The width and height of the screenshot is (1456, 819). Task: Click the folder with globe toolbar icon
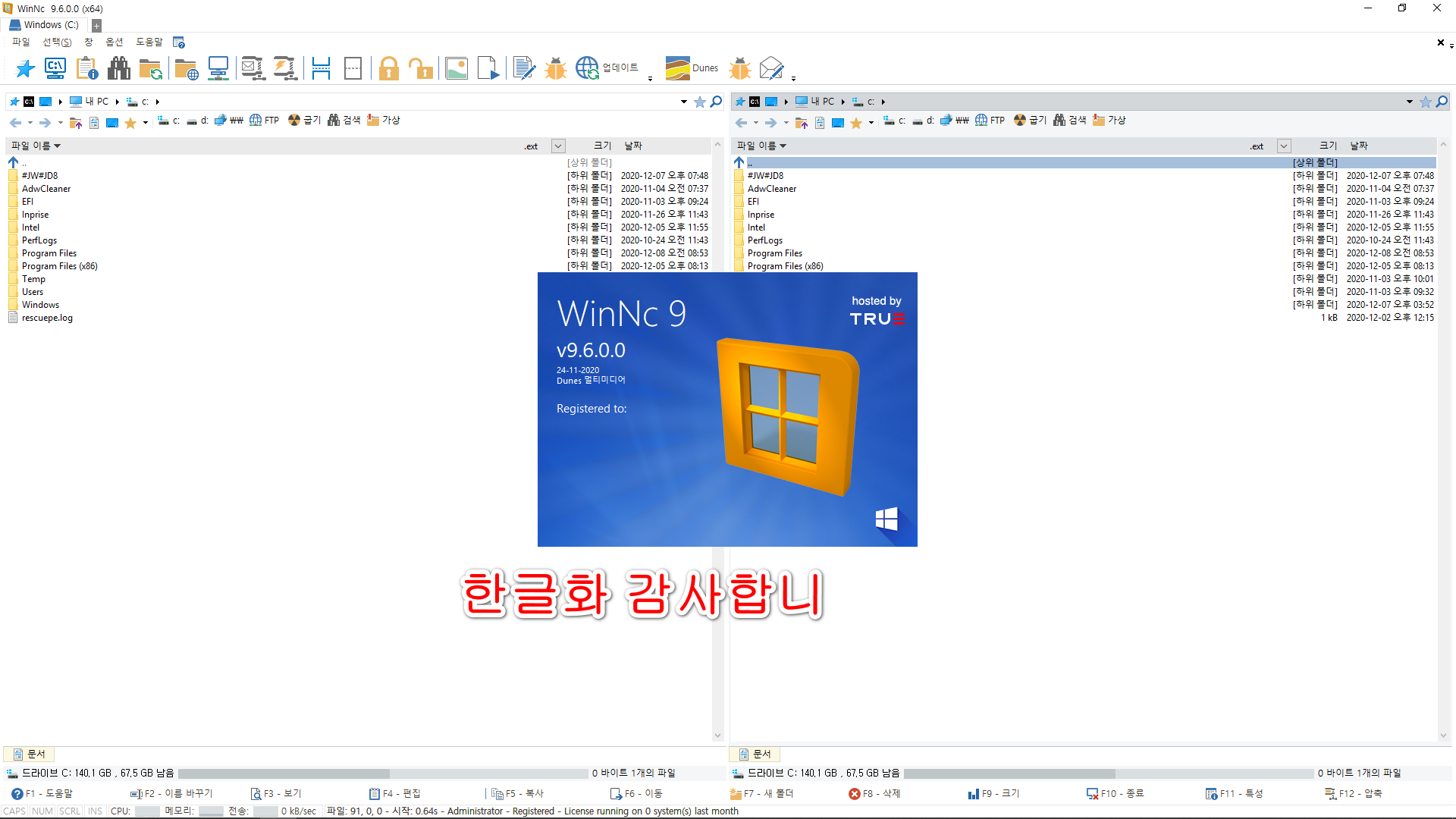point(187,68)
